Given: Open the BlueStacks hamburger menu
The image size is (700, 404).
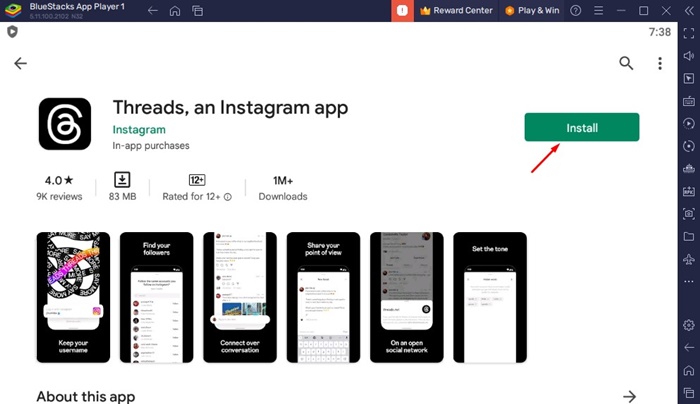Looking at the screenshot, I should click(x=599, y=11).
